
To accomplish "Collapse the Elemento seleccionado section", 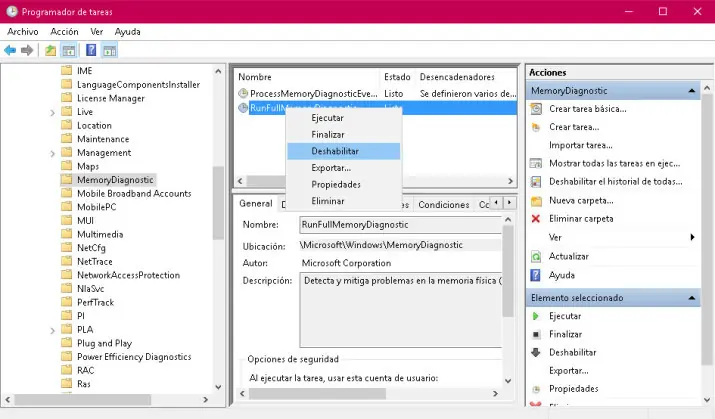I will [x=692, y=298].
